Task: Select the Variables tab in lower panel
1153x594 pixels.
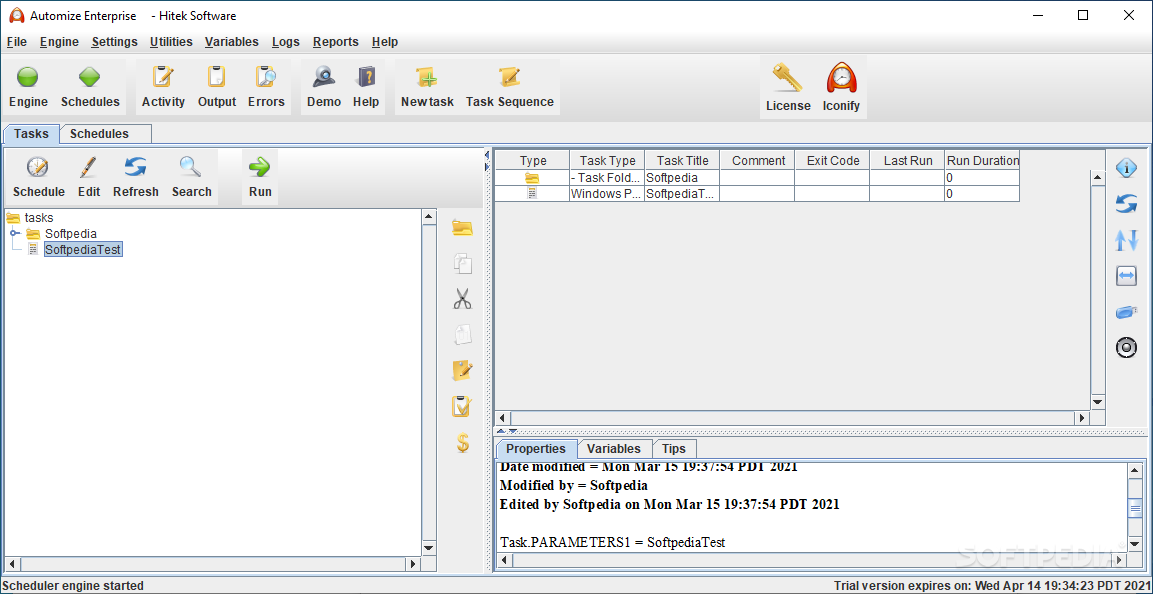Action: coord(614,448)
